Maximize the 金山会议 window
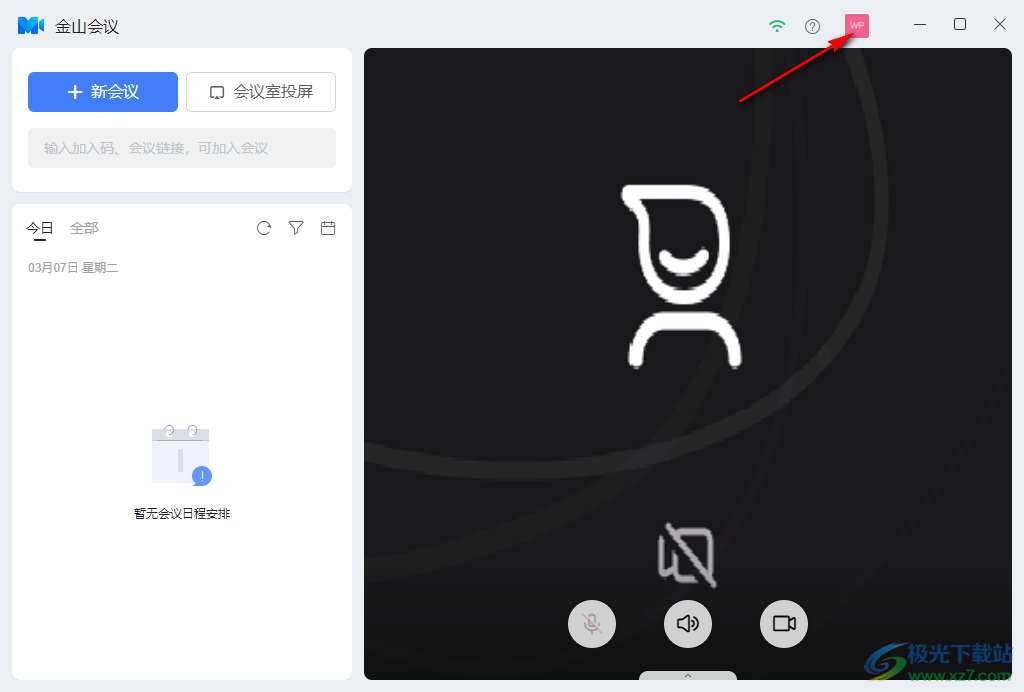Screen dimensions: 1024x692 tap(960, 25)
